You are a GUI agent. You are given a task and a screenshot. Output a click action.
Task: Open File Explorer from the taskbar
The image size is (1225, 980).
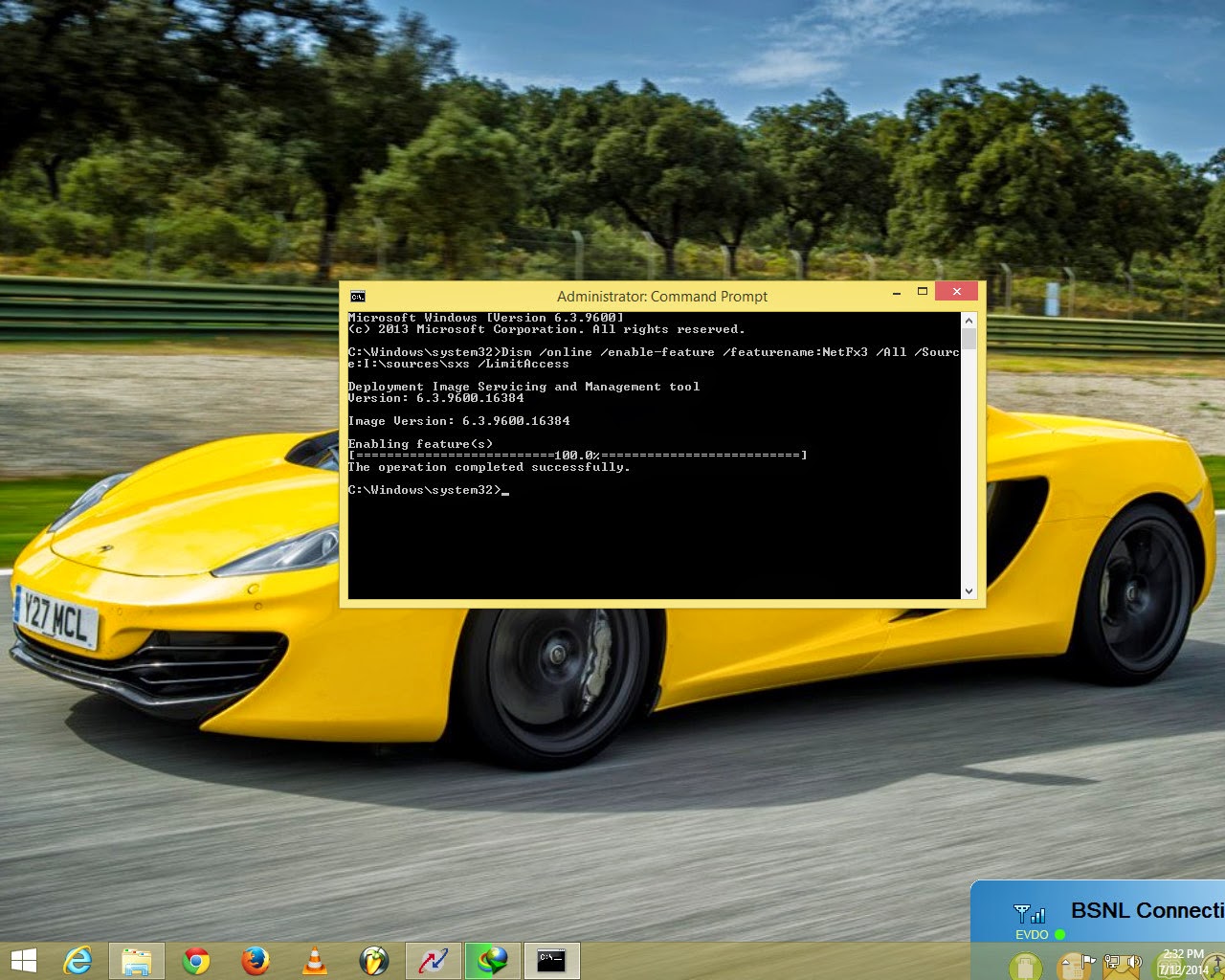pyautogui.click(x=137, y=961)
